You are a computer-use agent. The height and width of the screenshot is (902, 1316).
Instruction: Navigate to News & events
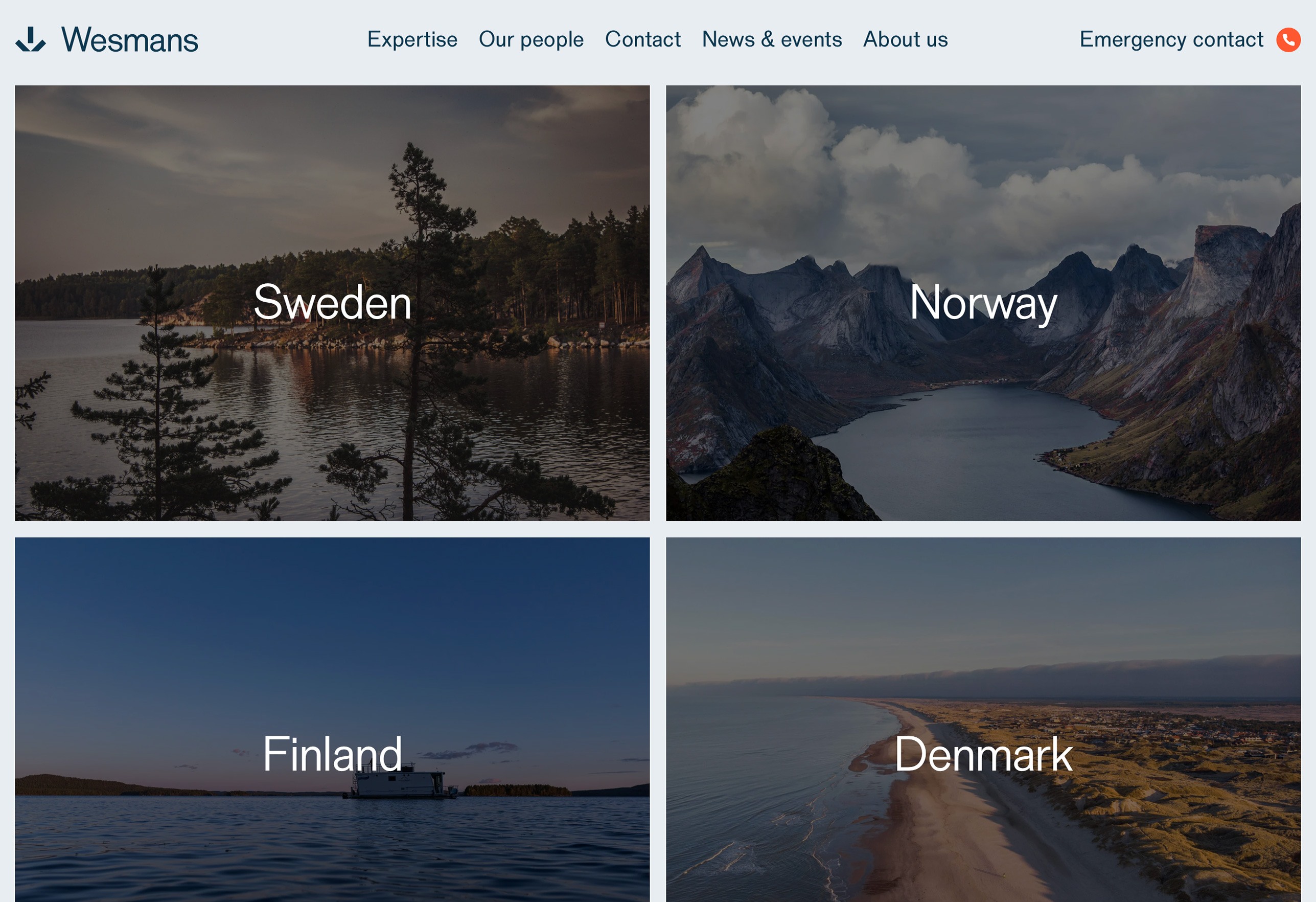coord(771,40)
